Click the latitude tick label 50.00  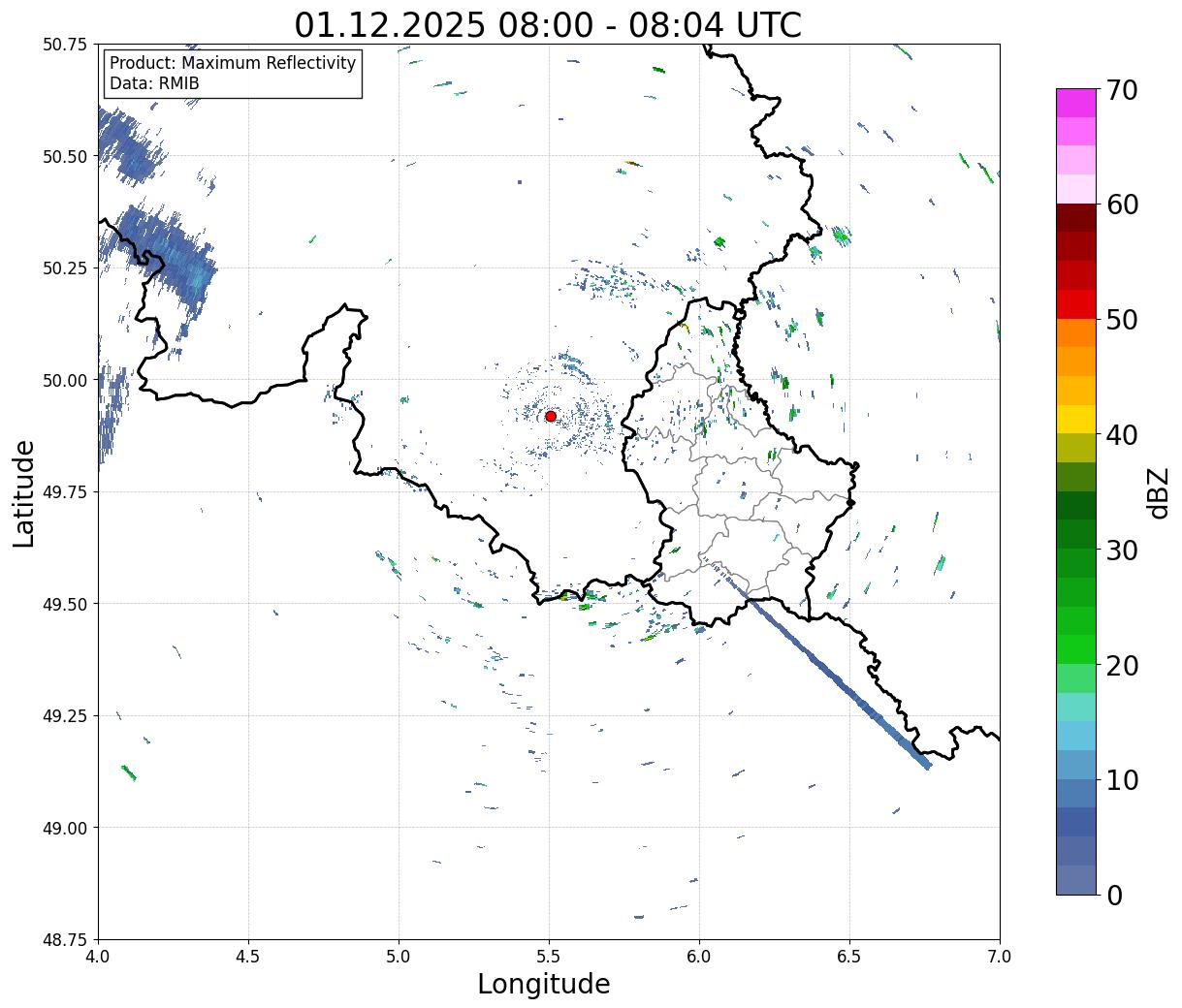(65, 380)
